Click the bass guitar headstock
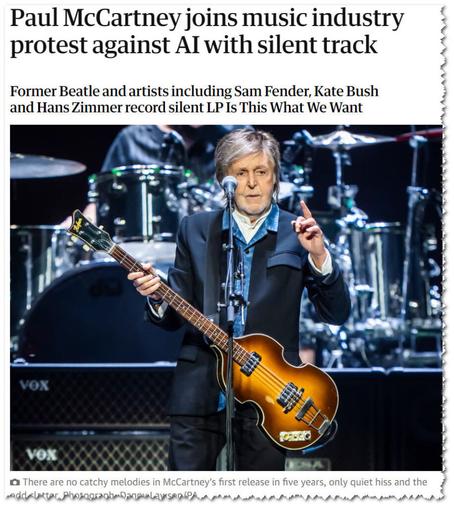The image size is (454, 508). pyautogui.click(x=90, y=231)
